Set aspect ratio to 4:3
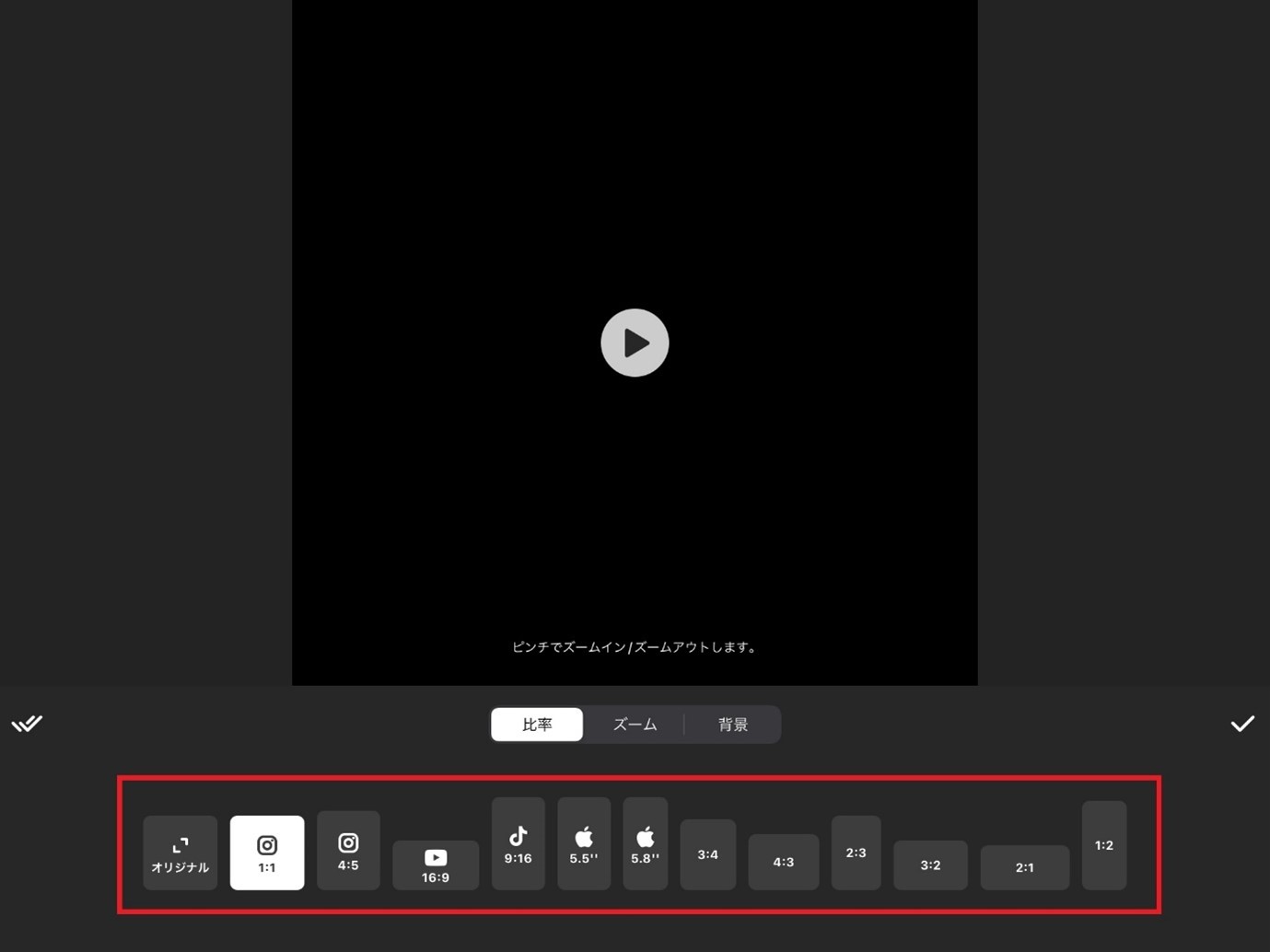1270x952 pixels. pyautogui.click(x=783, y=862)
